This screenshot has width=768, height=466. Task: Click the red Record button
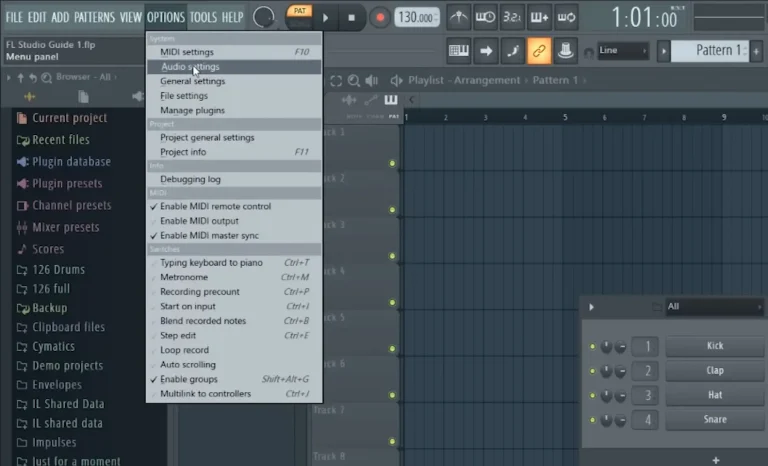380,18
